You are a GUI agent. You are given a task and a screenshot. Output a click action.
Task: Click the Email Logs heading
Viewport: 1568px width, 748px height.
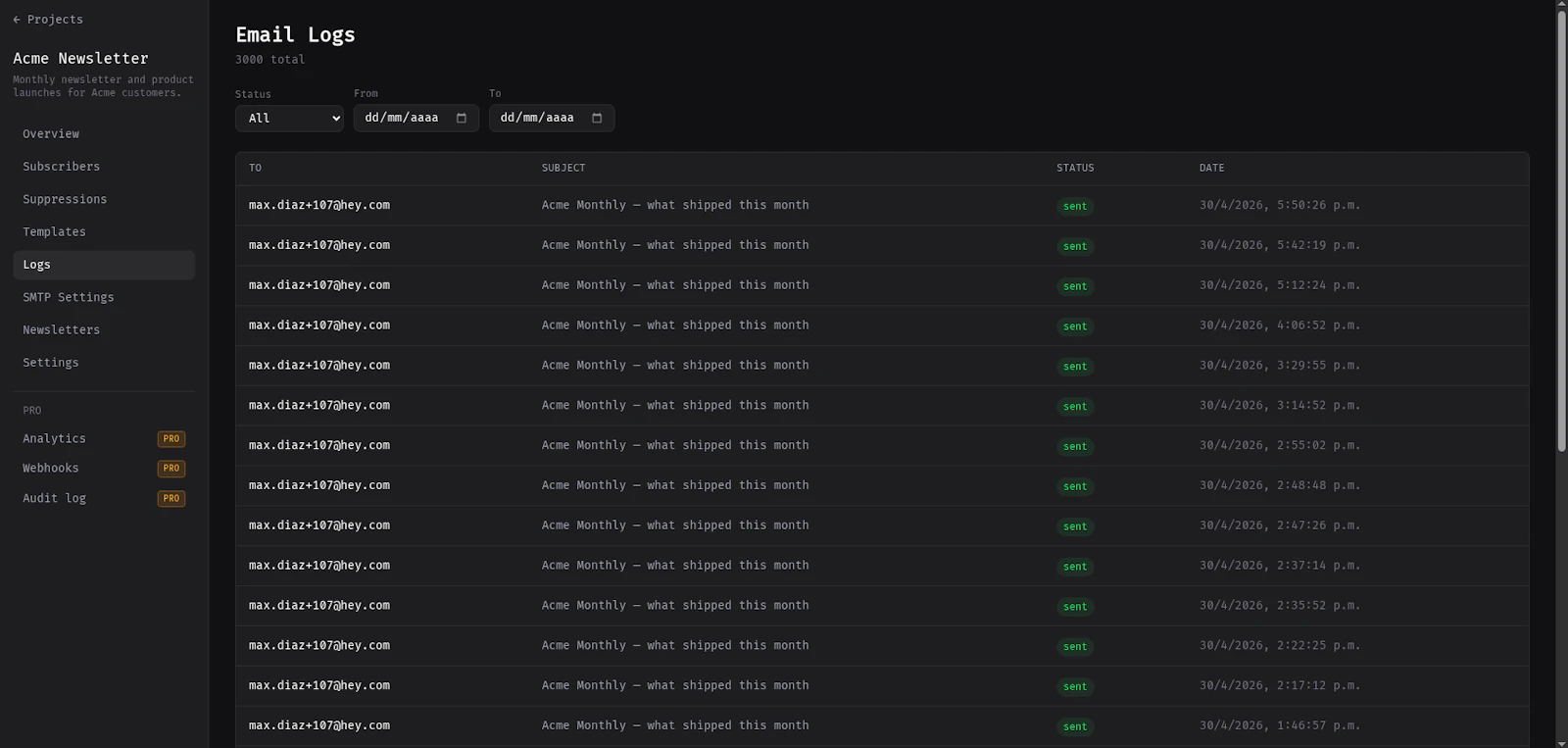coord(295,35)
